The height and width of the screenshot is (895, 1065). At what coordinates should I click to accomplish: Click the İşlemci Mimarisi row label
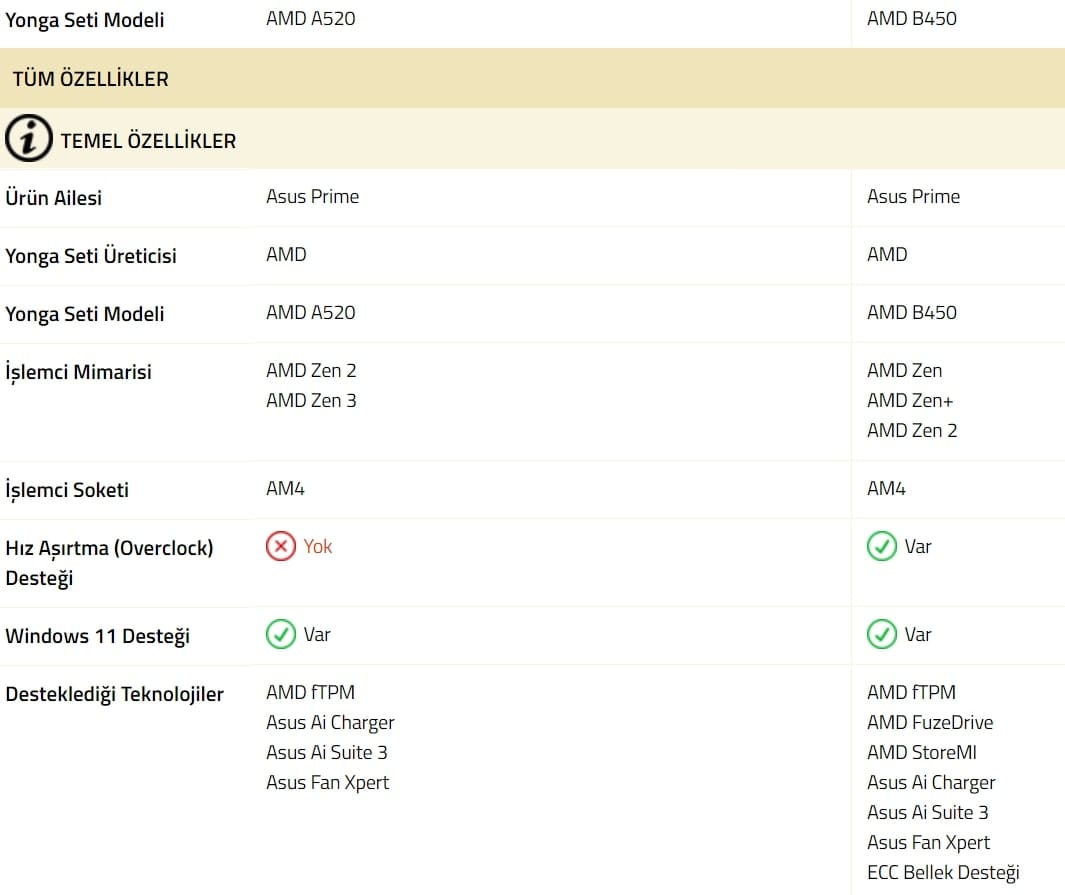[x=79, y=372]
